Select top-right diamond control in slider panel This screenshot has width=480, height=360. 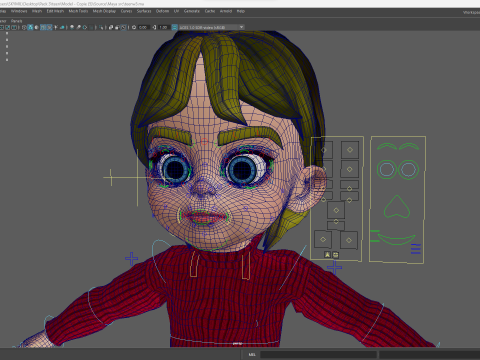[350, 150]
